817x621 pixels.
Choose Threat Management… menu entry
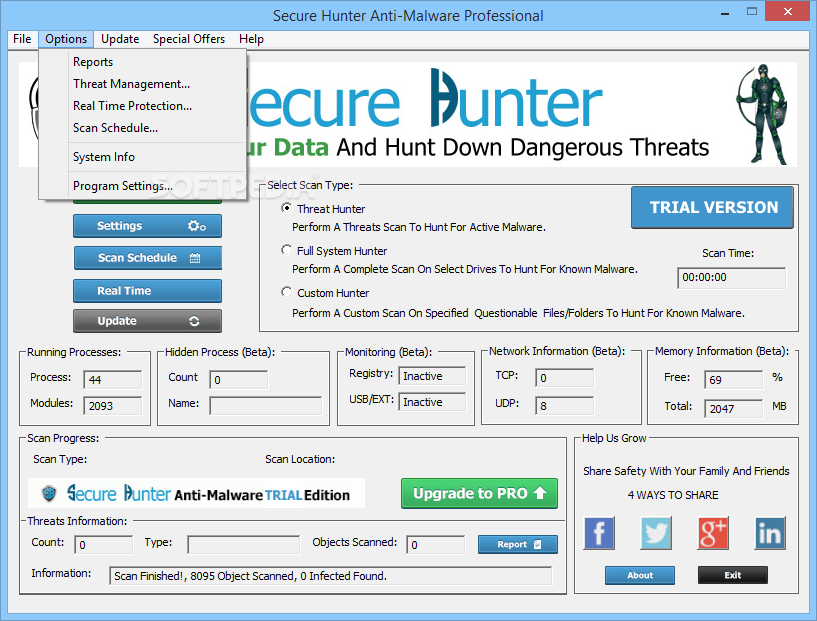pos(142,84)
